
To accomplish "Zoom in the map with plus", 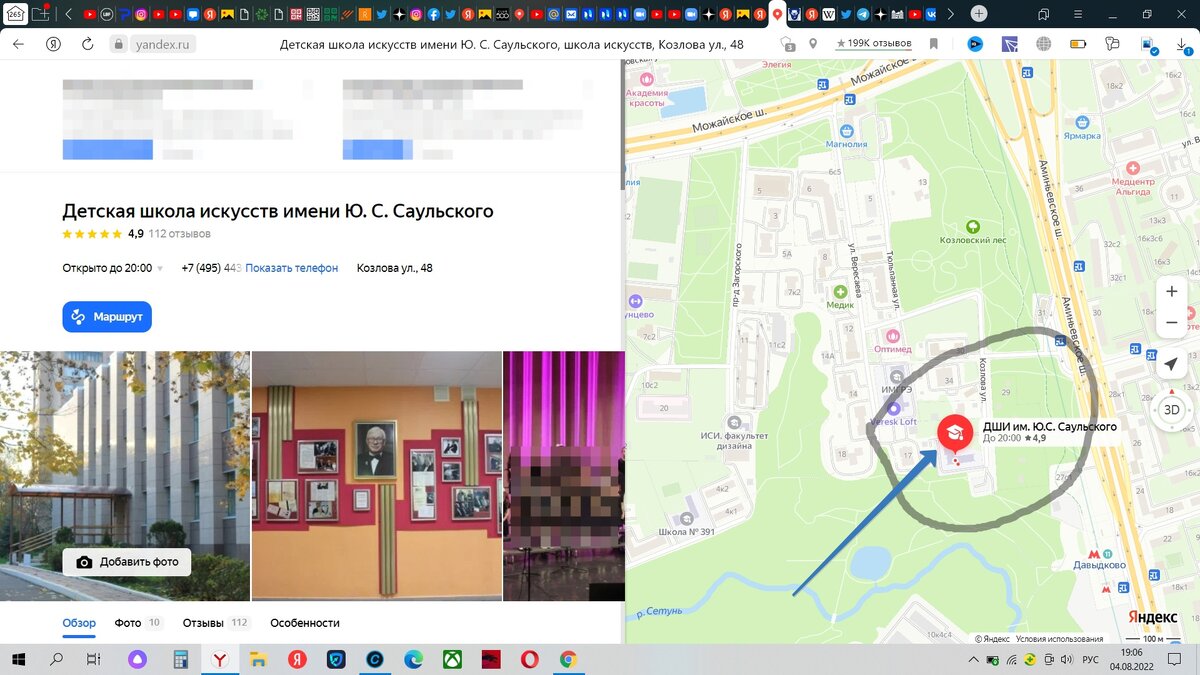I will (1172, 291).
